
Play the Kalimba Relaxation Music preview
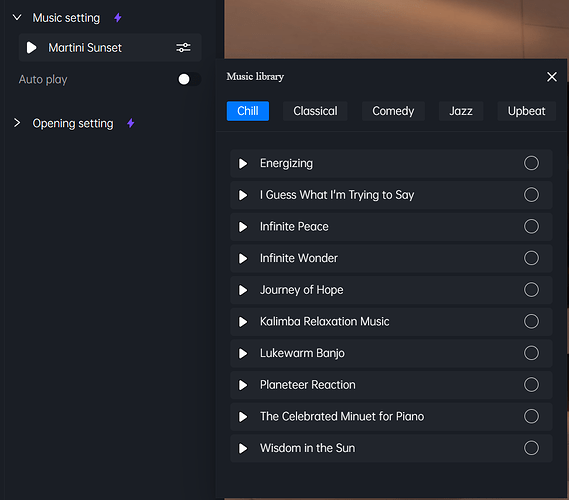coord(243,322)
